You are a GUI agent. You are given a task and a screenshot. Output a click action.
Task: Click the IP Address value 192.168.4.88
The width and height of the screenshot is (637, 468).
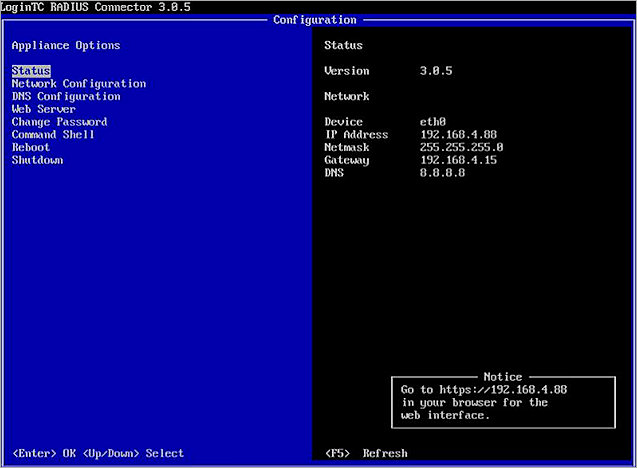(459, 134)
